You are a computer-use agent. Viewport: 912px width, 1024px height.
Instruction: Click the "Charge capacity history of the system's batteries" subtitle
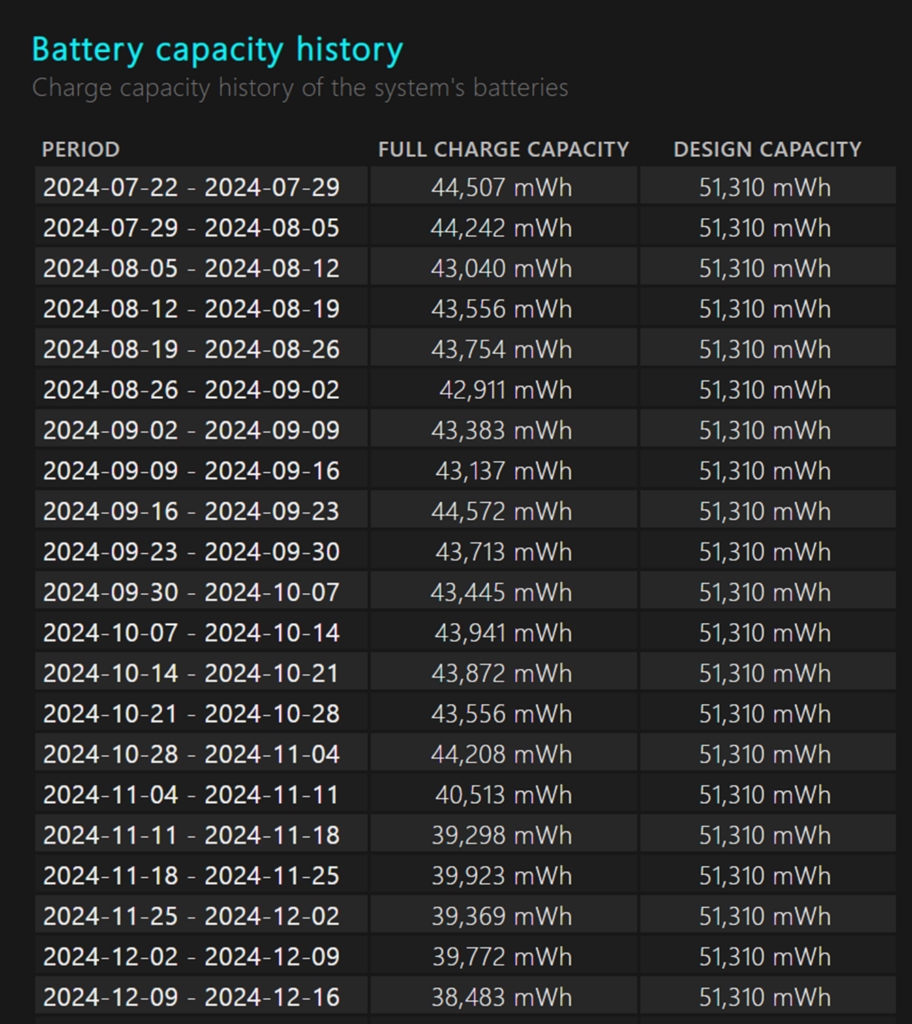point(300,88)
